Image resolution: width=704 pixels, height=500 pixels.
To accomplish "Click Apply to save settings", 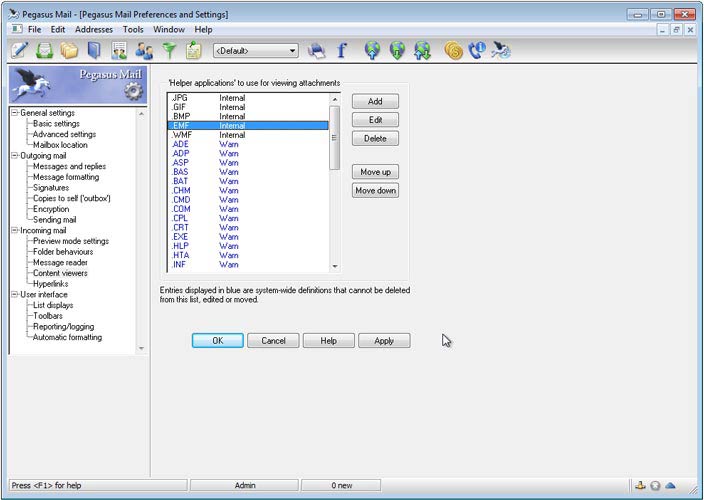I will pyautogui.click(x=384, y=341).
